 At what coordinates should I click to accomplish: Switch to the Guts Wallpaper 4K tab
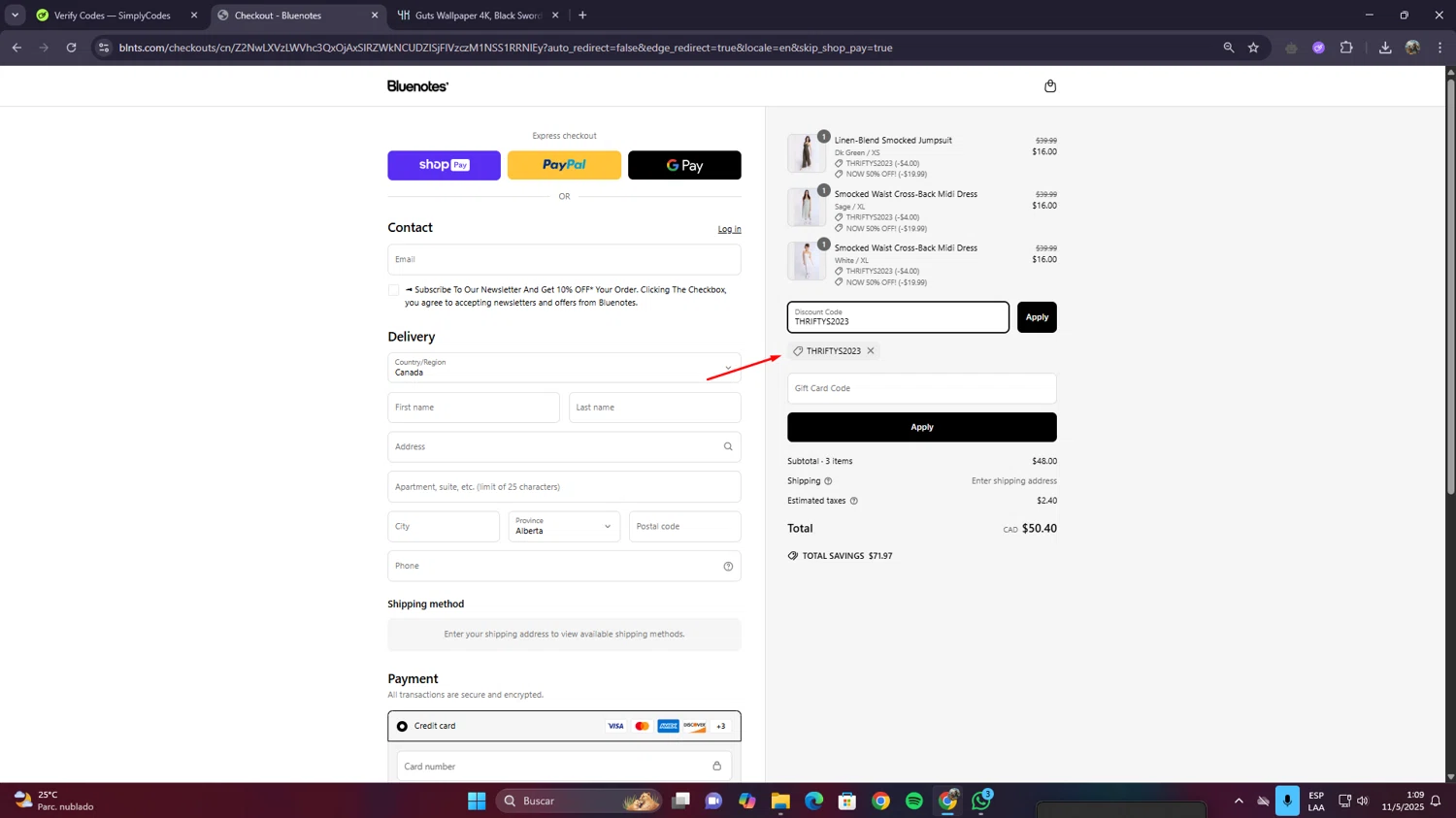477,16
